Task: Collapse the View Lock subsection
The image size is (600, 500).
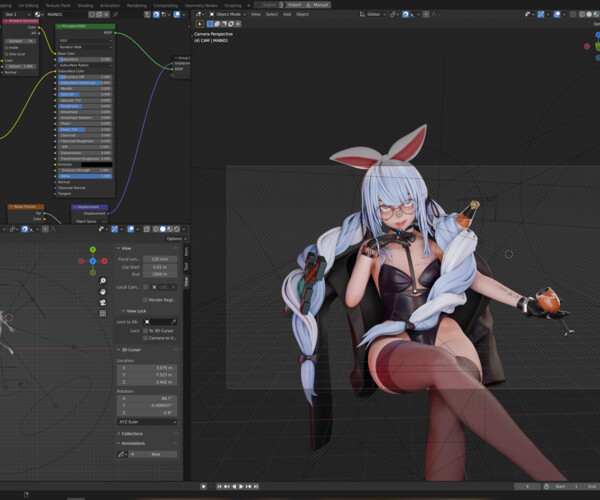Action: coord(123,311)
